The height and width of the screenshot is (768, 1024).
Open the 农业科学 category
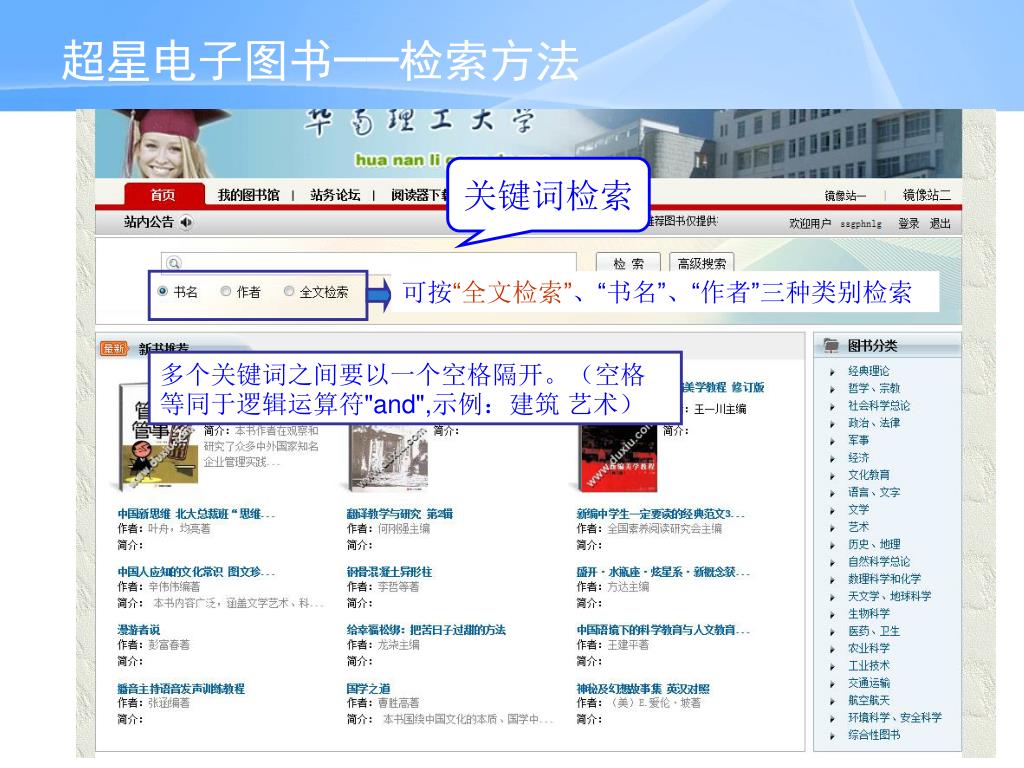click(869, 648)
